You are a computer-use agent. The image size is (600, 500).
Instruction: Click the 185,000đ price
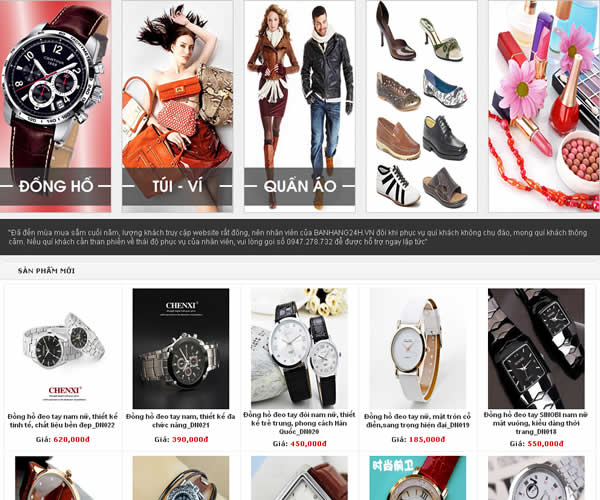coord(427,439)
